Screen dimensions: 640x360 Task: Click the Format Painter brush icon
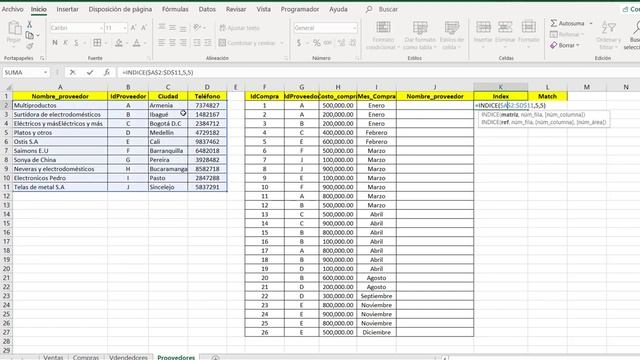pos(30,46)
